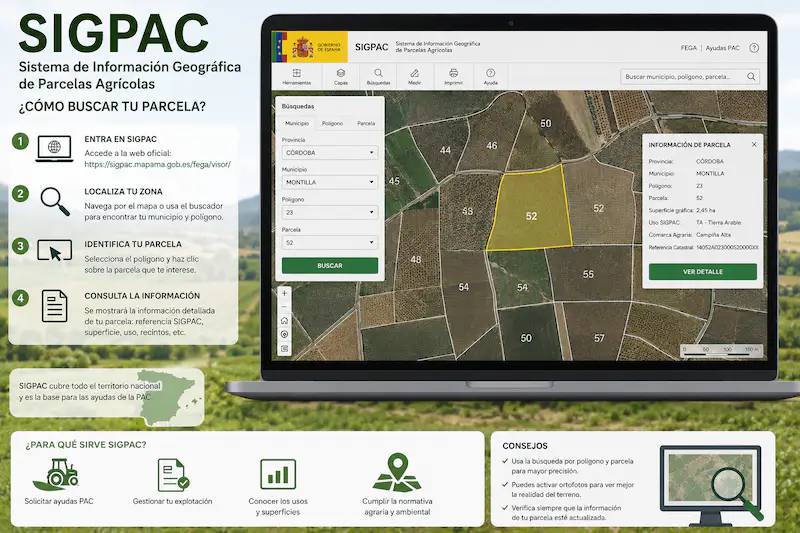The image size is (800, 533).
Task: Switch to the Parcela search tab
Action: click(366, 123)
